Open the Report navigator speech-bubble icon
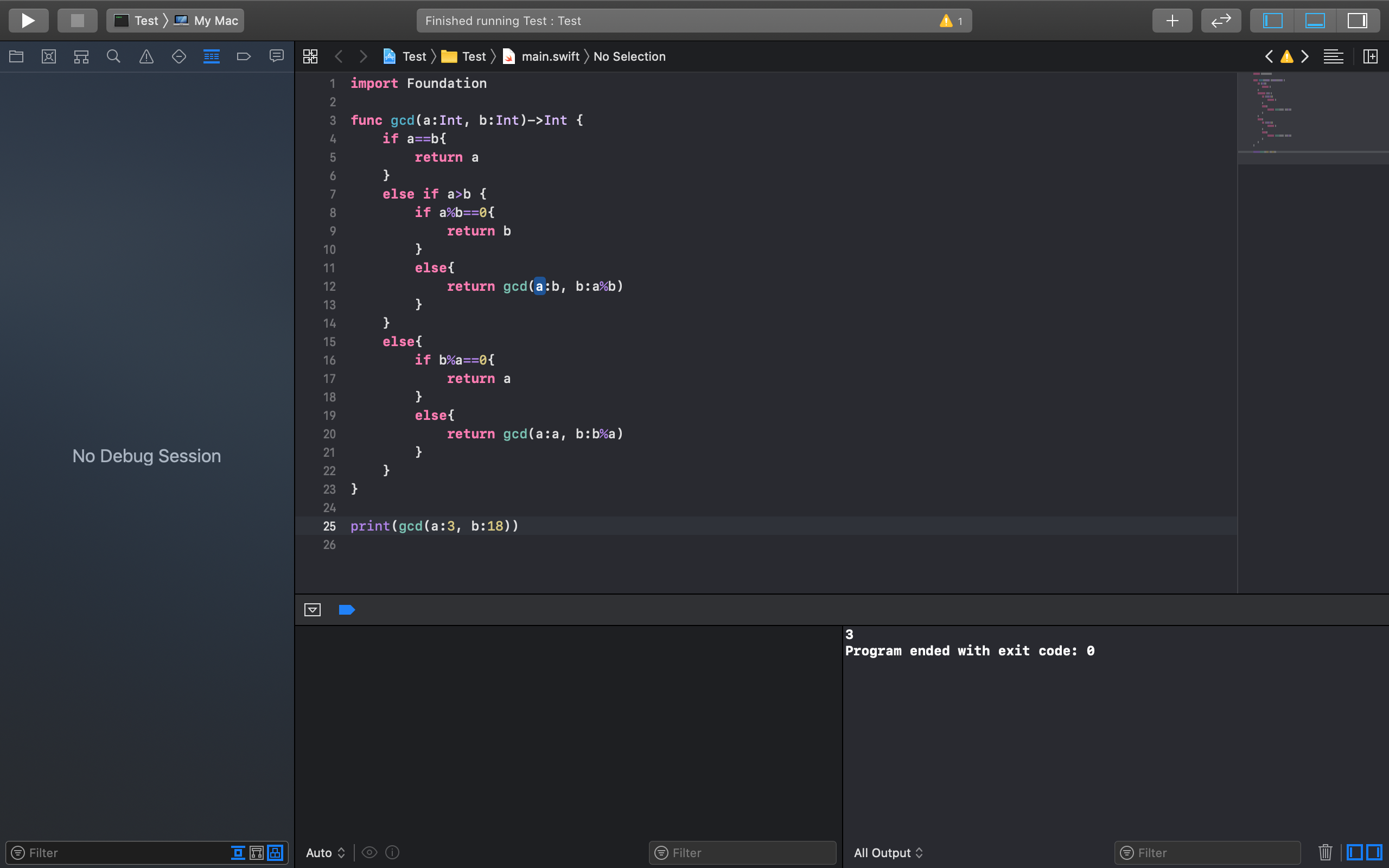This screenshot has width=1389, height=868. click(277, 56)
